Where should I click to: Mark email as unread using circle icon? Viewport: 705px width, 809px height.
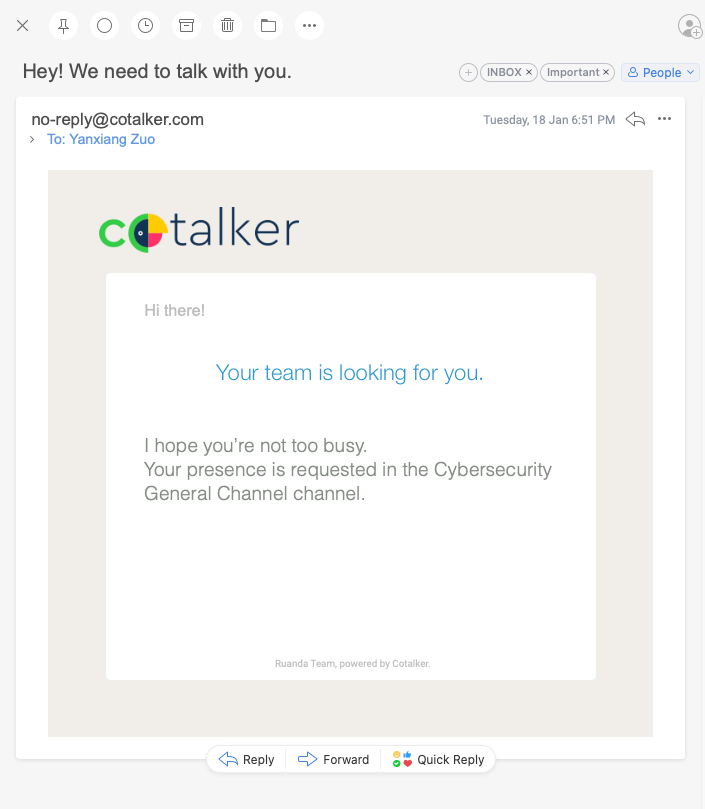pyautogui.click(x=104, y=25)
